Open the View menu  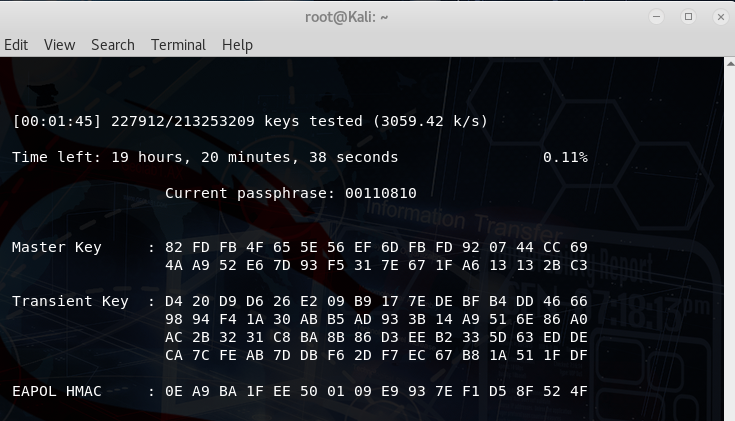point(60,45)
